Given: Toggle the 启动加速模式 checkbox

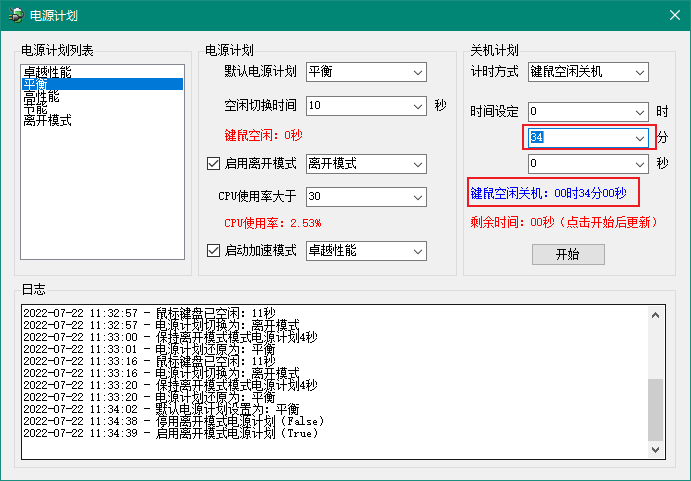Looking at the screenshot, I should [213, 251].
